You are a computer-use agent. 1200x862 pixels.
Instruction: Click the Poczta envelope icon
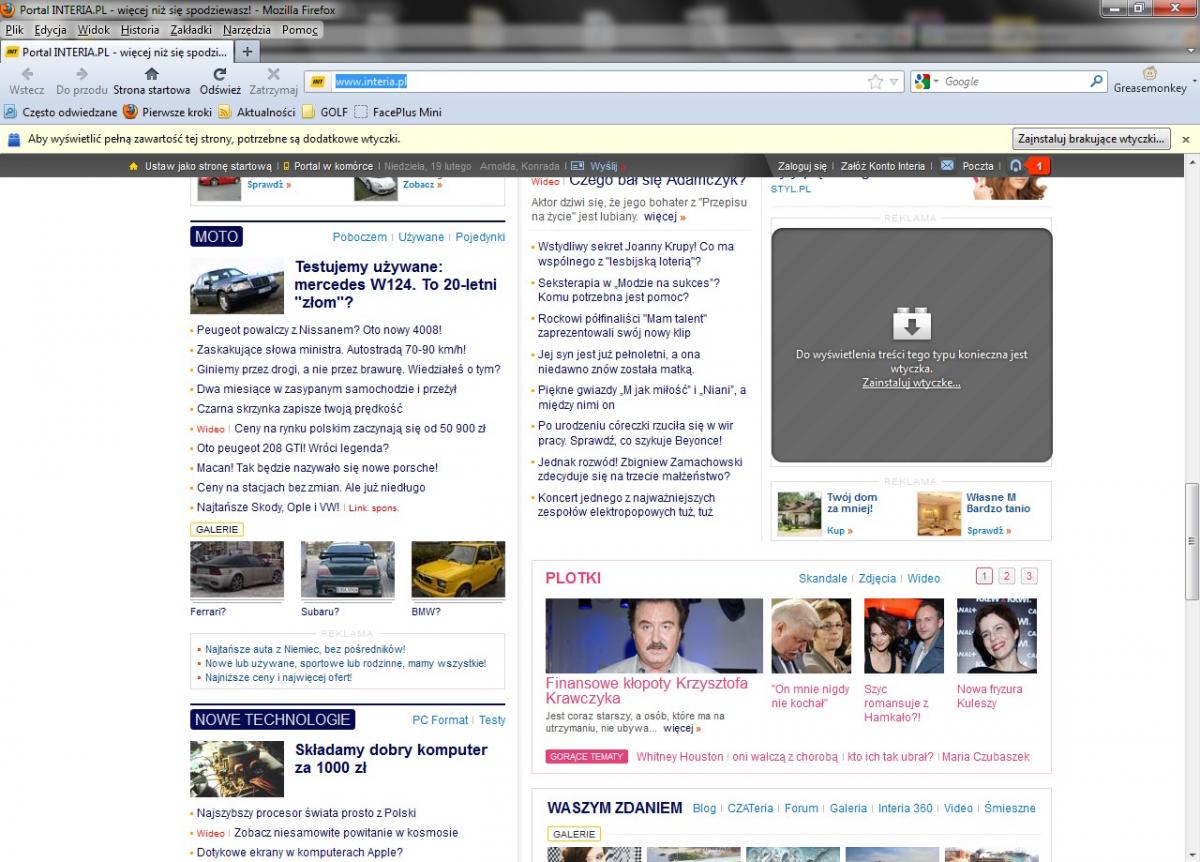click(x=947, y=166)
